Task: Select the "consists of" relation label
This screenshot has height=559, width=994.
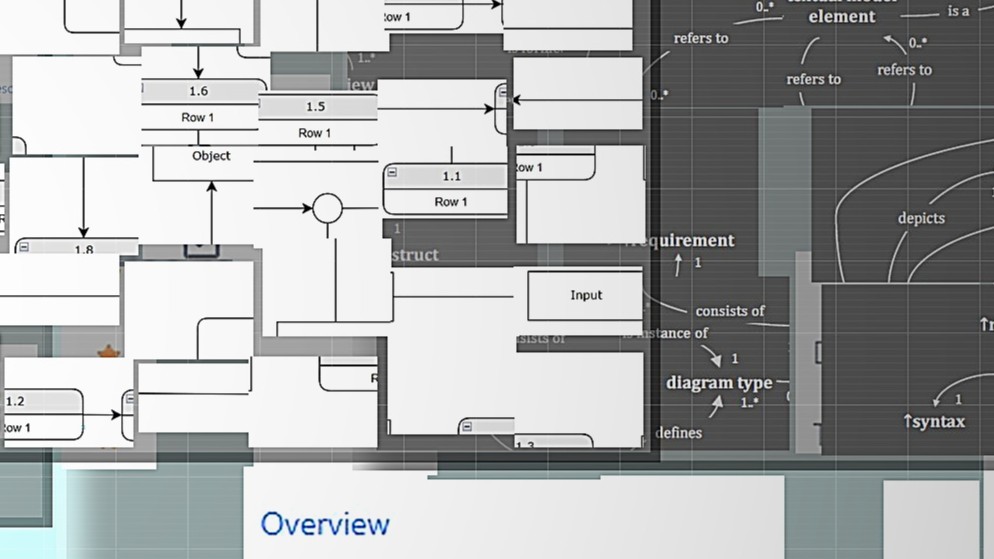Action: point(729,311)
